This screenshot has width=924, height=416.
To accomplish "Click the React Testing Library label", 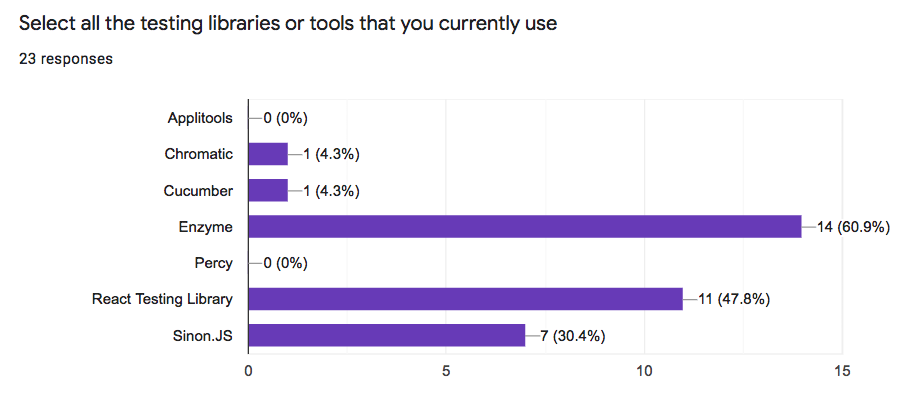I will point(162,299).
